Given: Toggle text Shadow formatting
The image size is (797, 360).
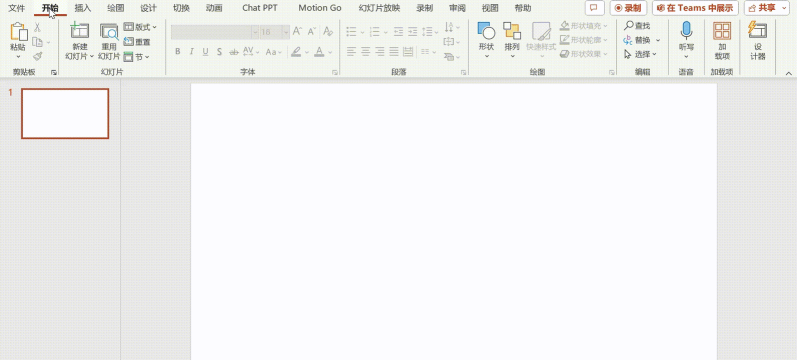Looking at the screenshot, I should pyautogui.click(x=219, y=51).
